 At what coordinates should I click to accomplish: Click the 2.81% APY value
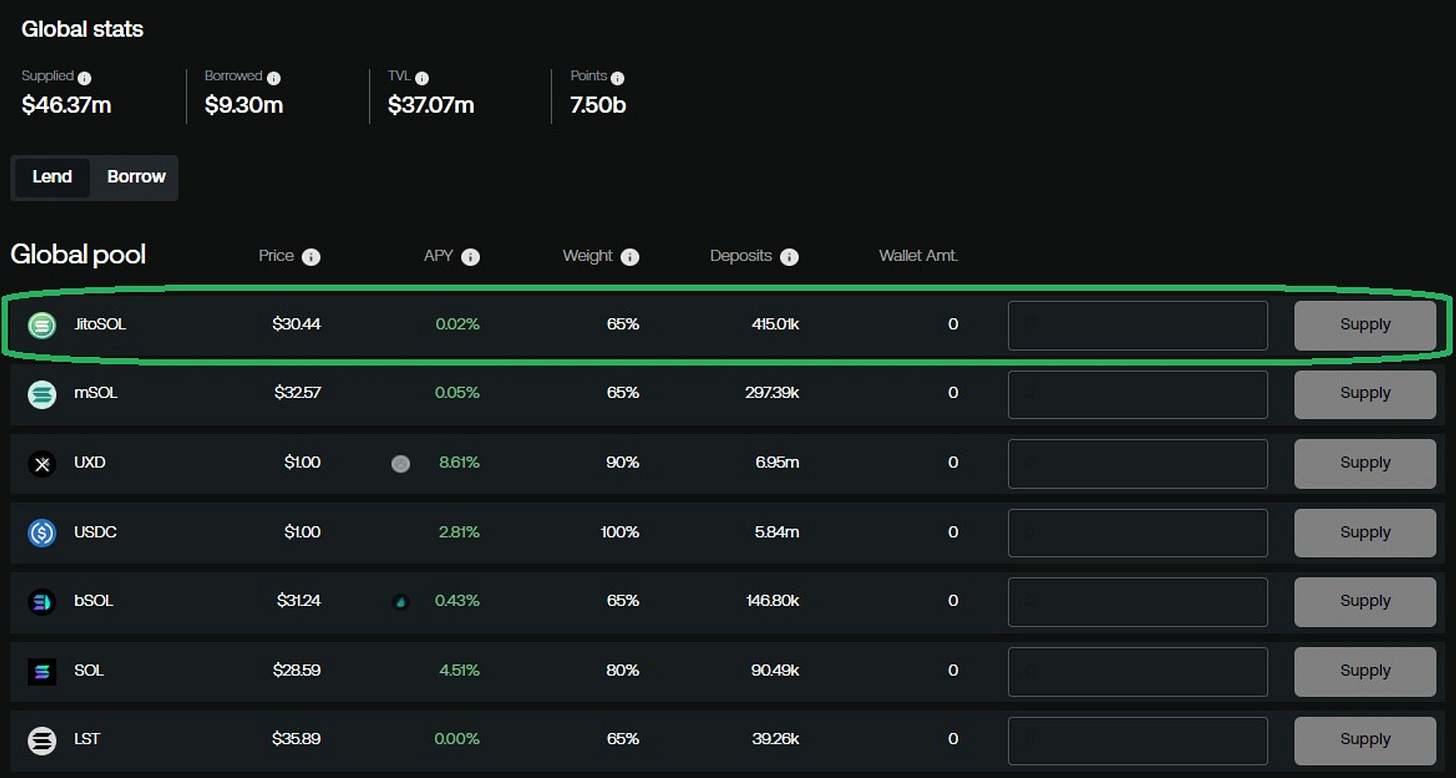(x=459, y=532)
